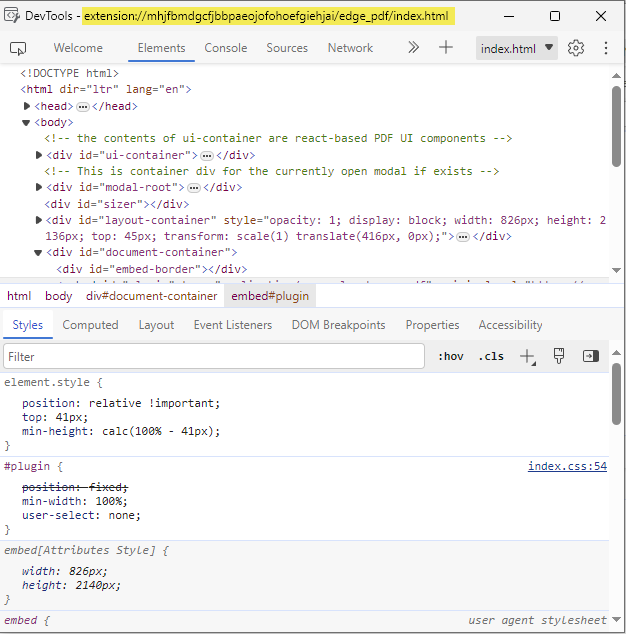Expand the modal-root div
626x634 pixels.
click(x=38, y=187)
